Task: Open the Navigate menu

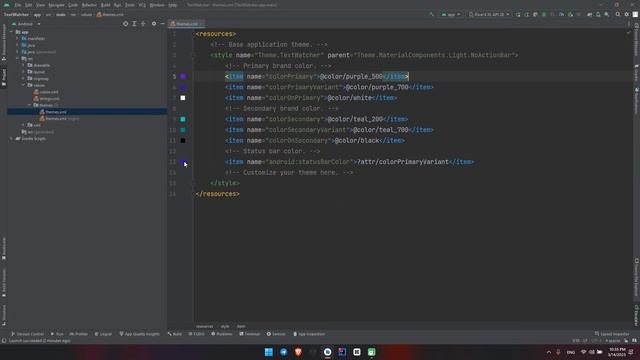Action: [x=56, y=5]
